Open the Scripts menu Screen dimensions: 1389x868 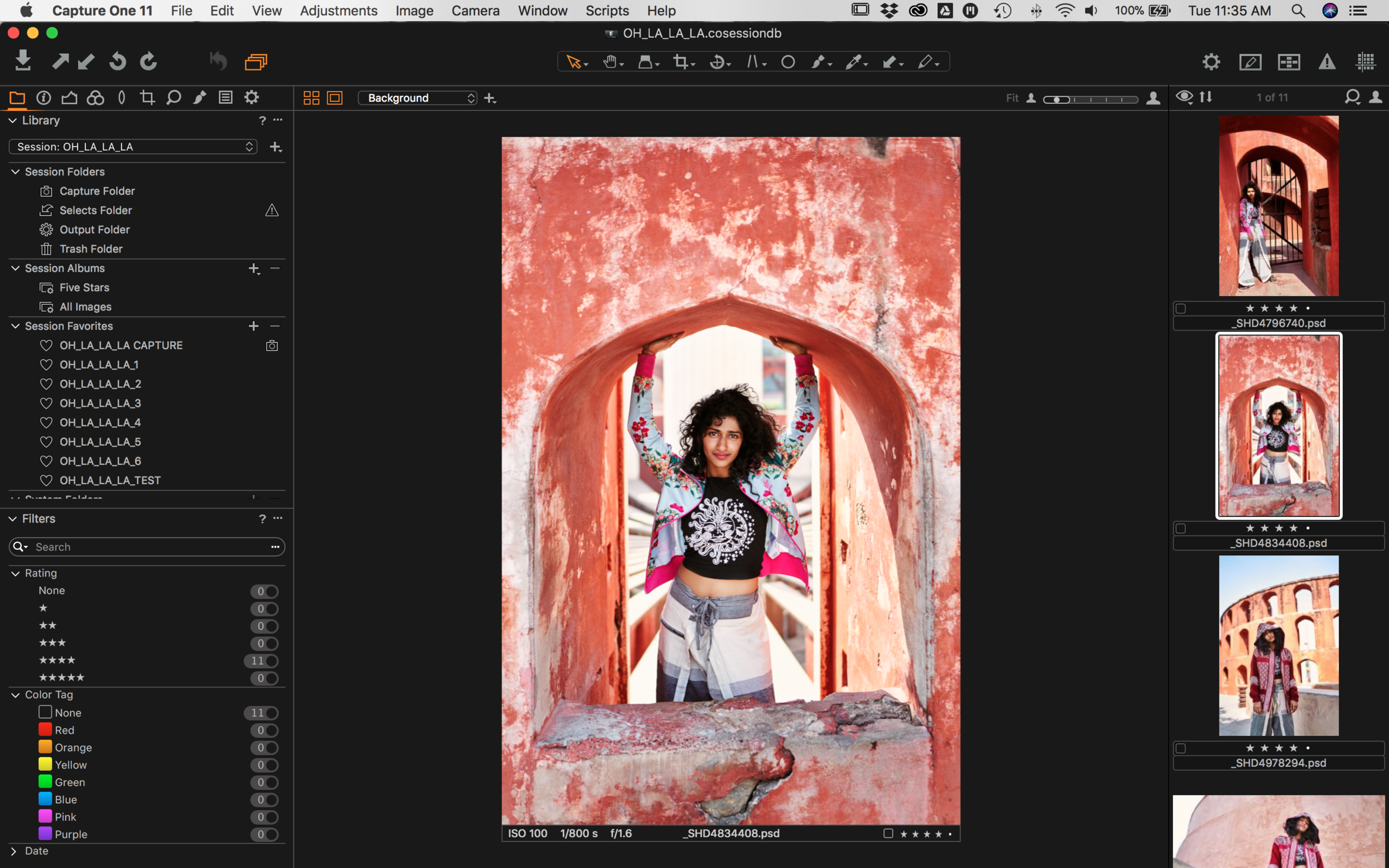(x=607, y=11)
